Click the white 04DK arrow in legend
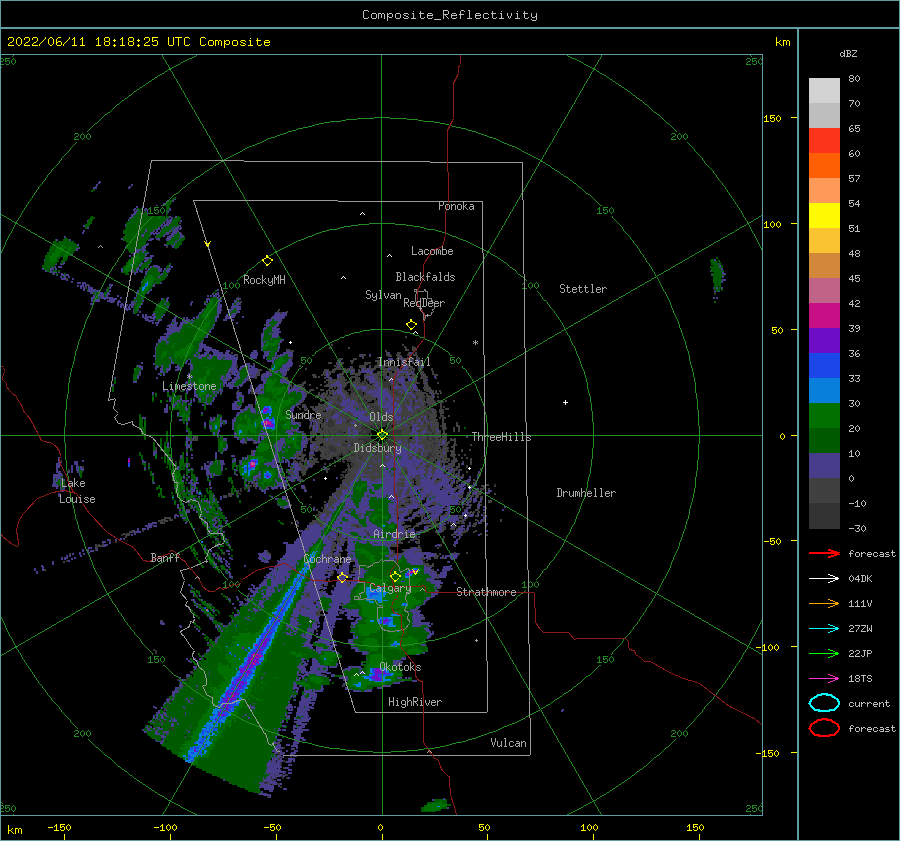 tap(824, 579)
